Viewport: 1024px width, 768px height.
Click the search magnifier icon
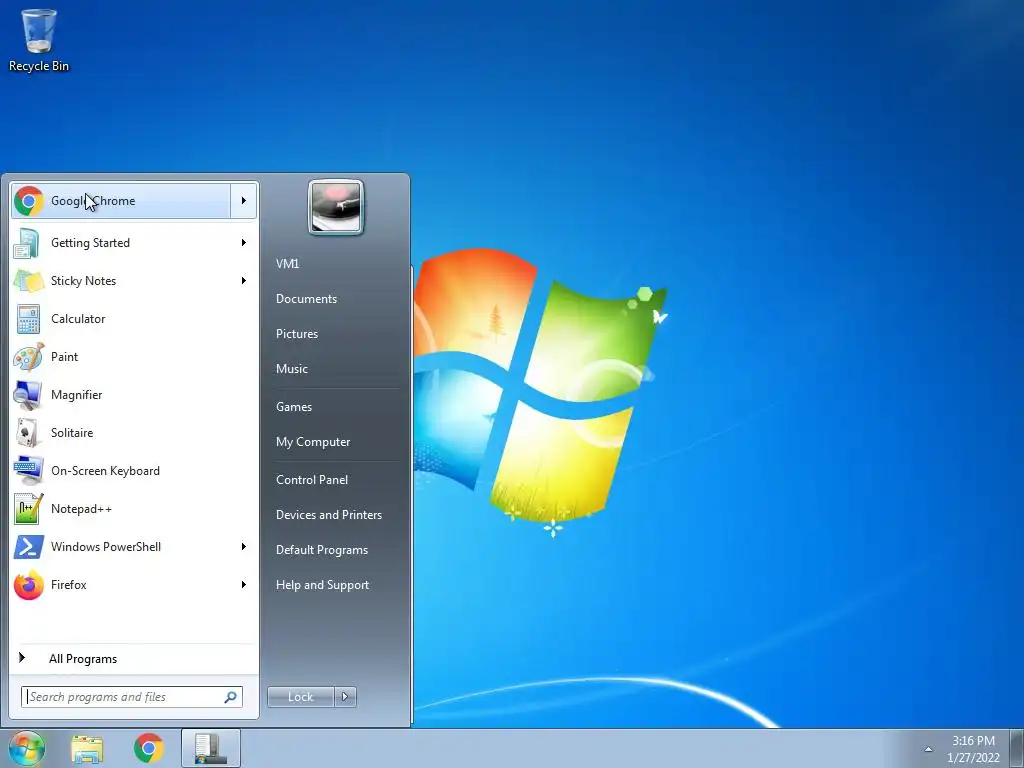(231, 697)
